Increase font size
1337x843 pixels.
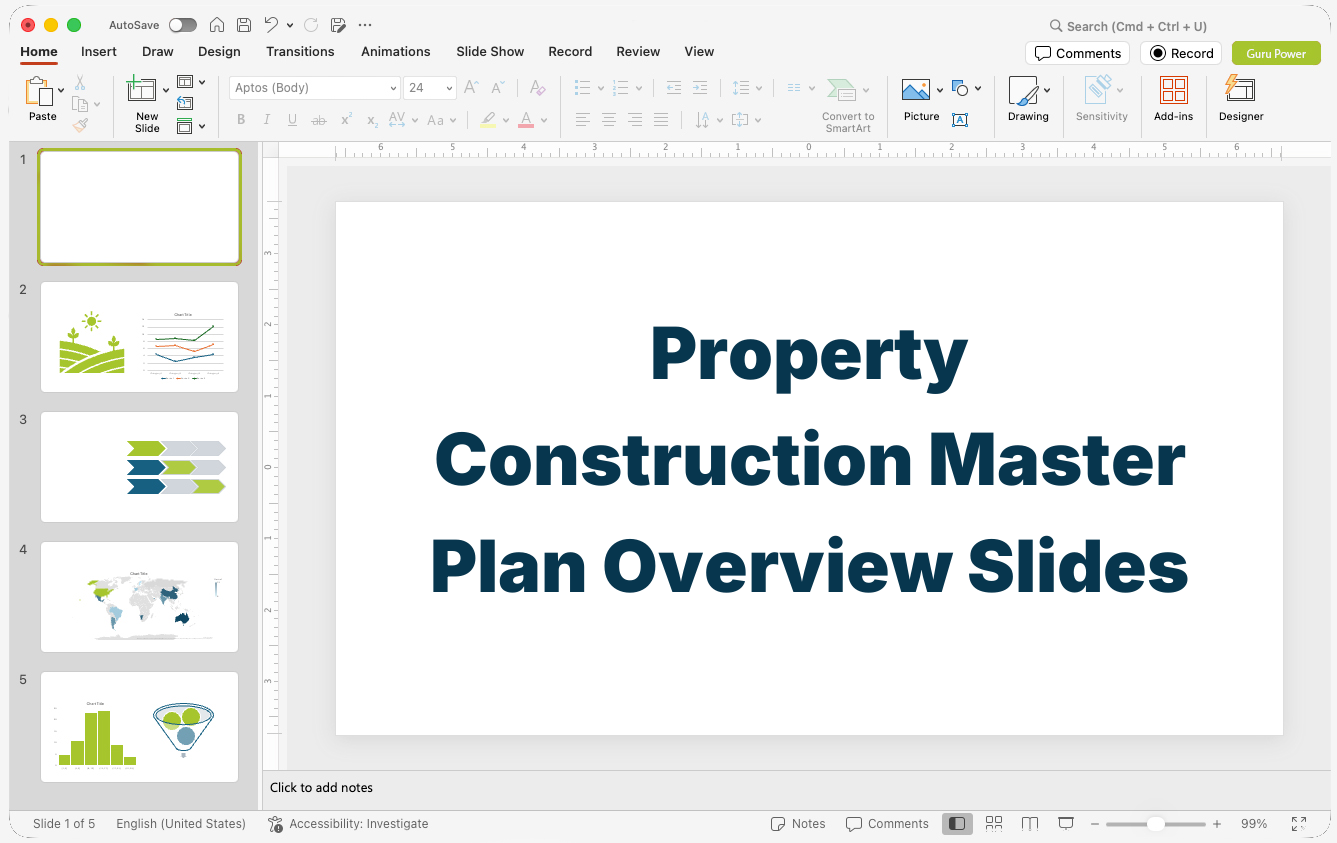click(471, 88)
